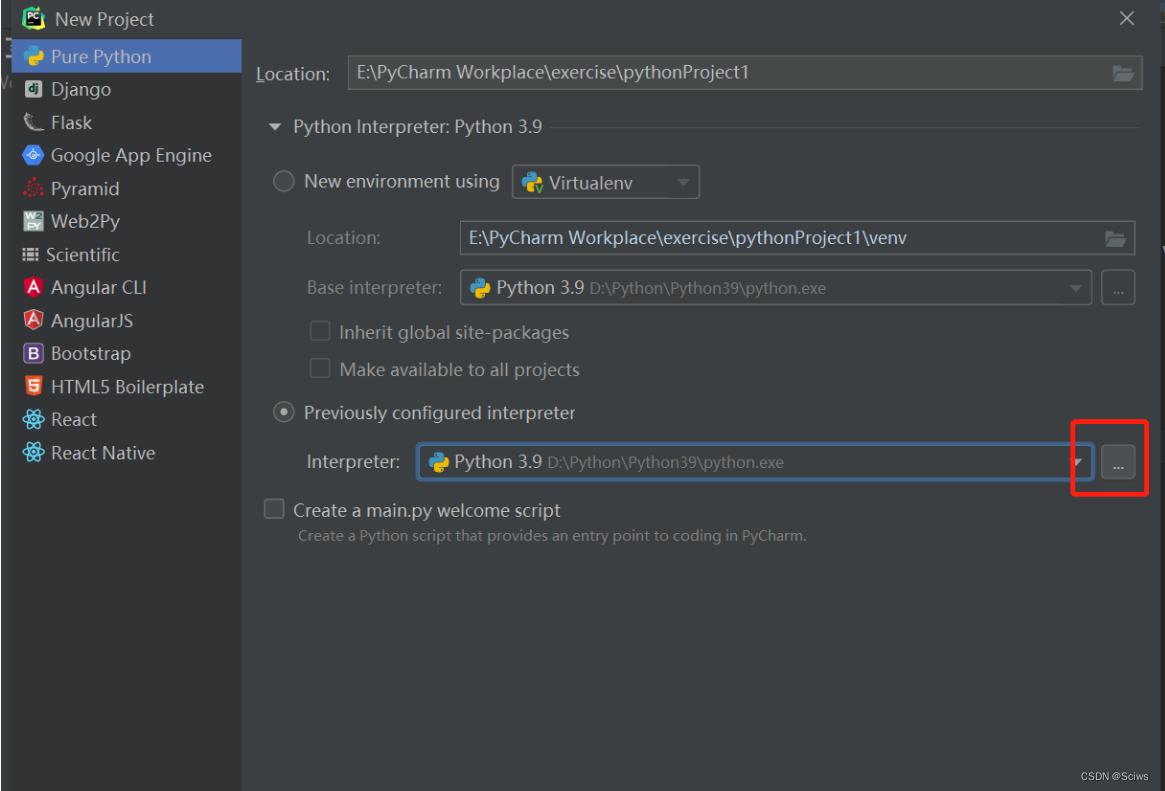Click the Virtualenv icon in dropdown
The width and height of the screenshot is (1165, 791).
coord(533,183)
